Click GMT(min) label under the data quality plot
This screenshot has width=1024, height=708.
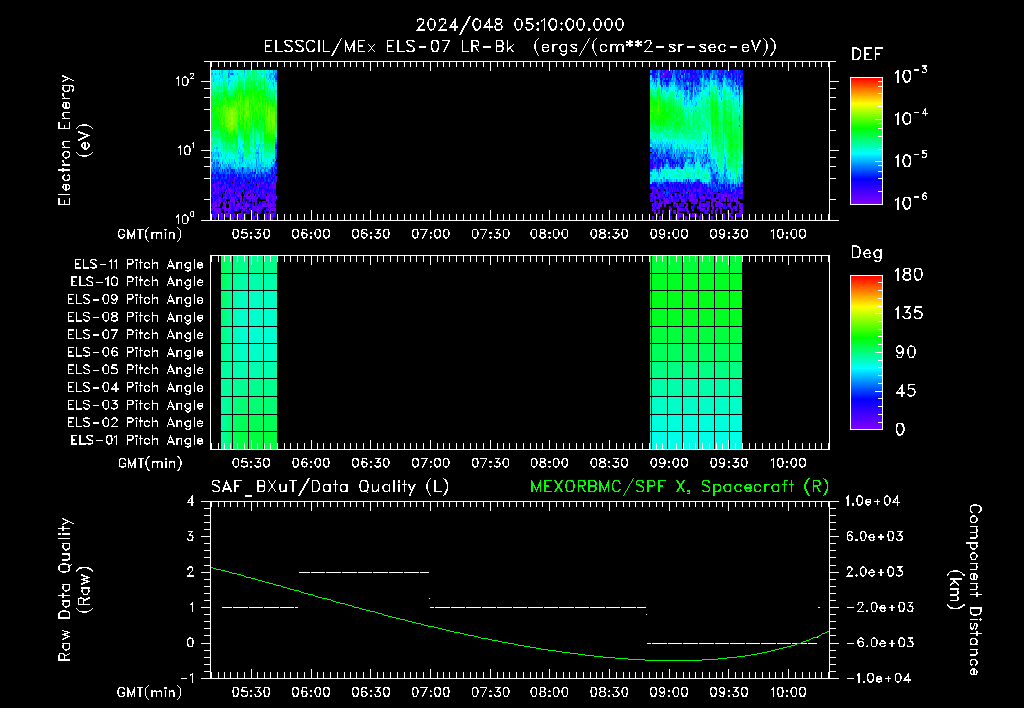(x=150, y=693)
